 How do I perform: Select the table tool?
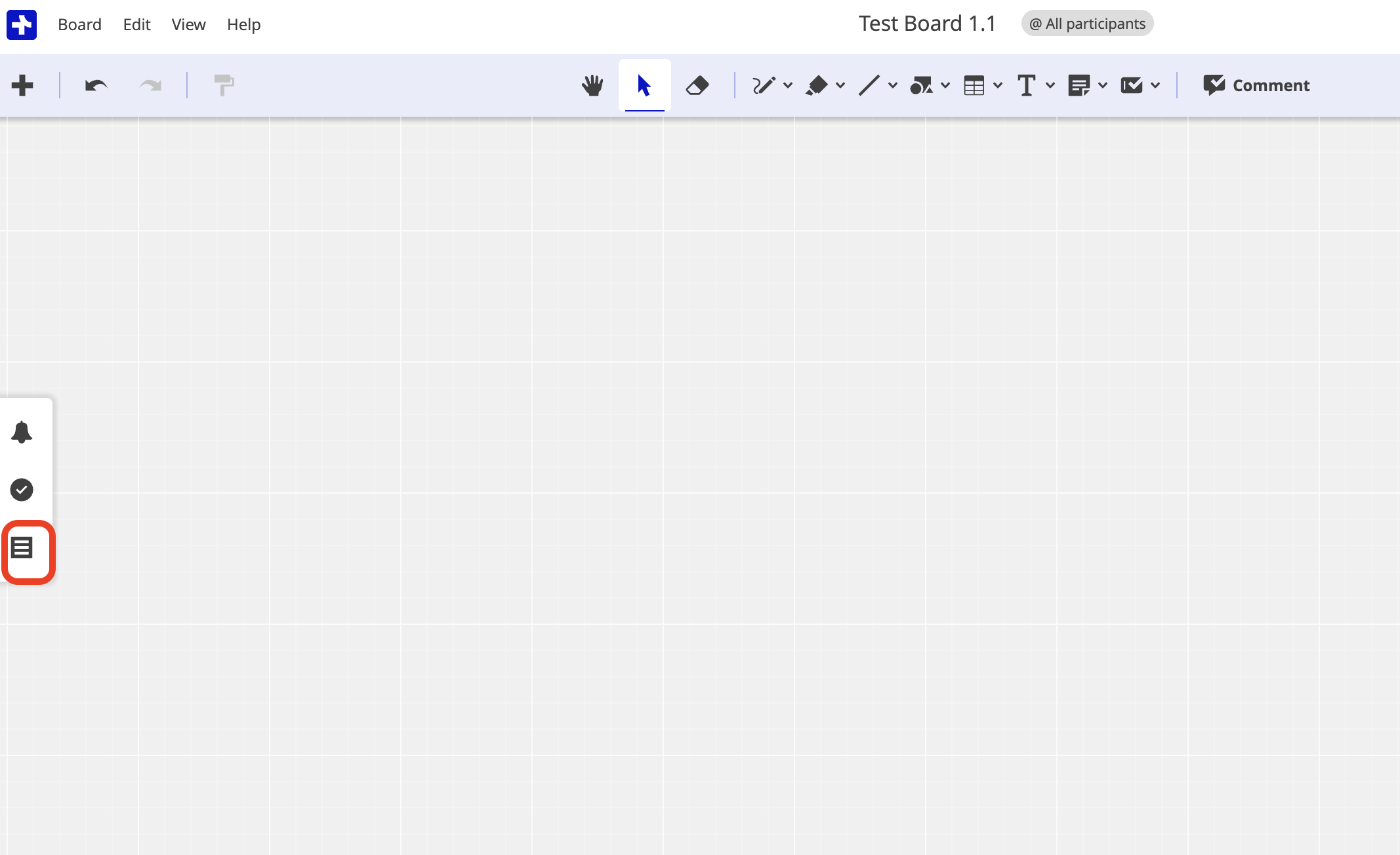[974, 85]
